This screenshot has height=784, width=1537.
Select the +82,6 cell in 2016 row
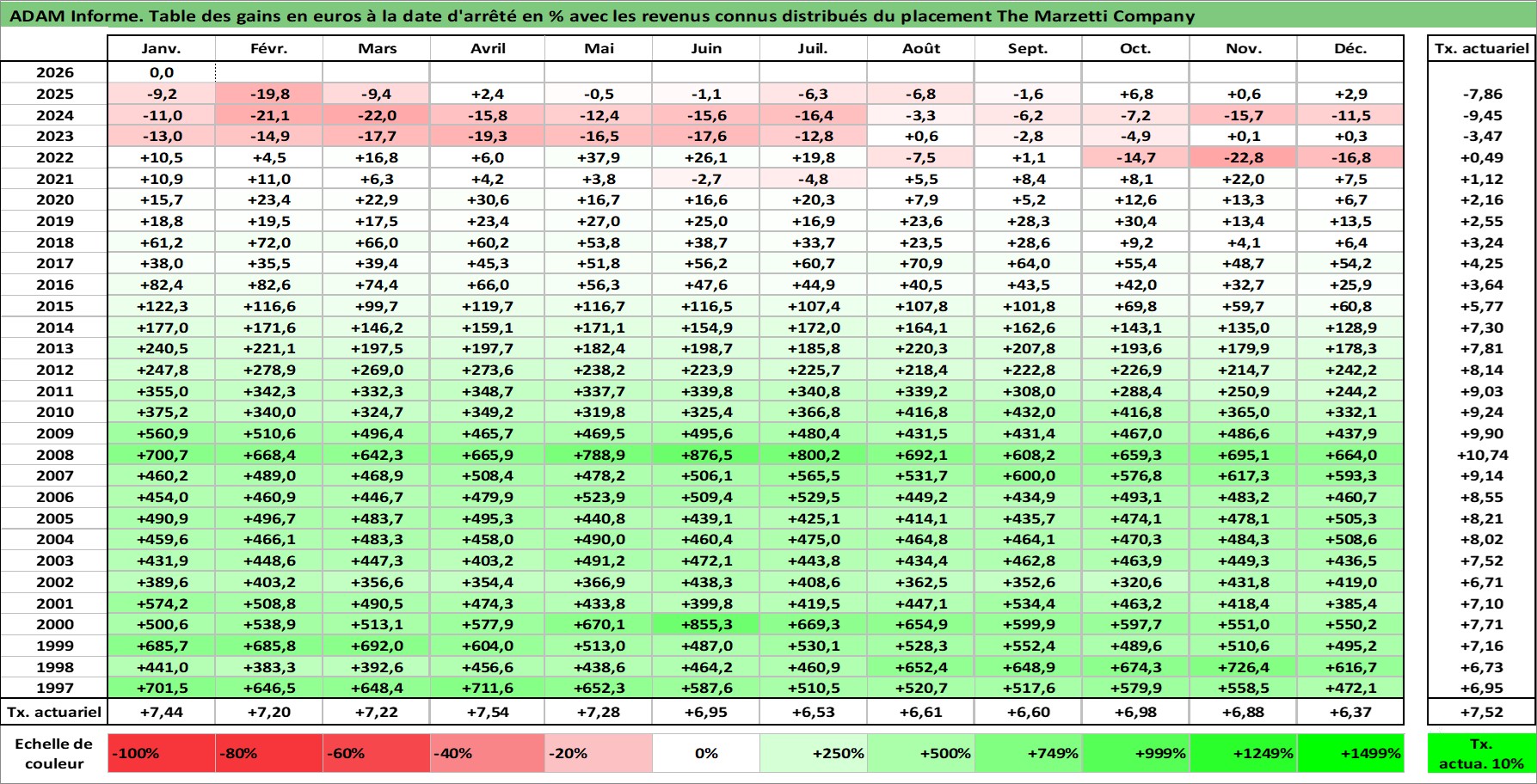click(x=269, y=285)
